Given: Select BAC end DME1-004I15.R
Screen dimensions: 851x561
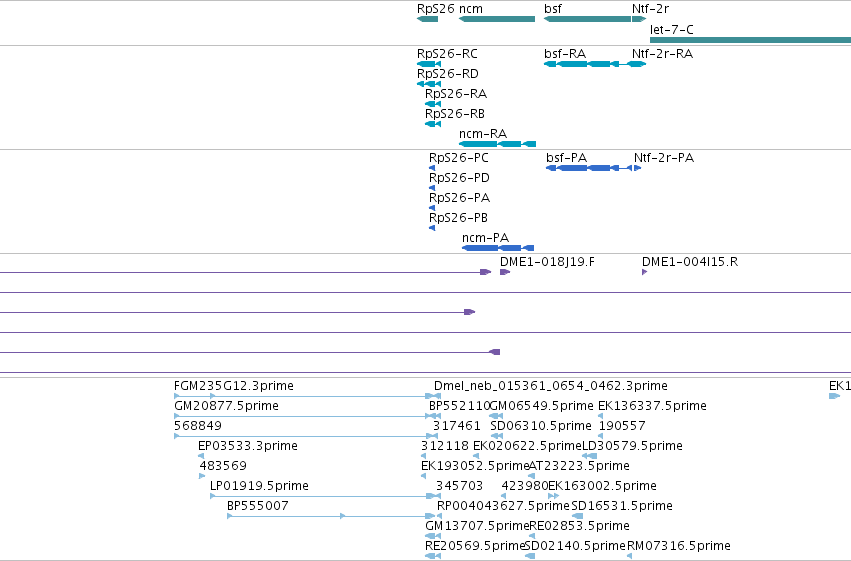Looking at the screenshot, I should [690, 262].
